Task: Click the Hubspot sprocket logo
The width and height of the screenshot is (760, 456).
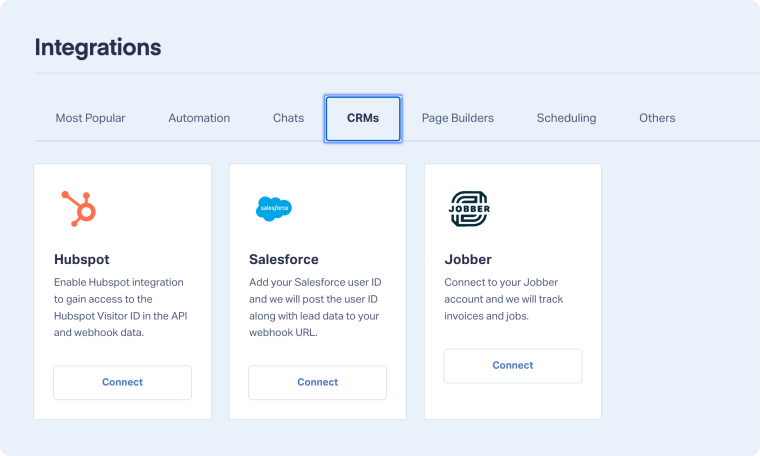Action: pos(79,209)
